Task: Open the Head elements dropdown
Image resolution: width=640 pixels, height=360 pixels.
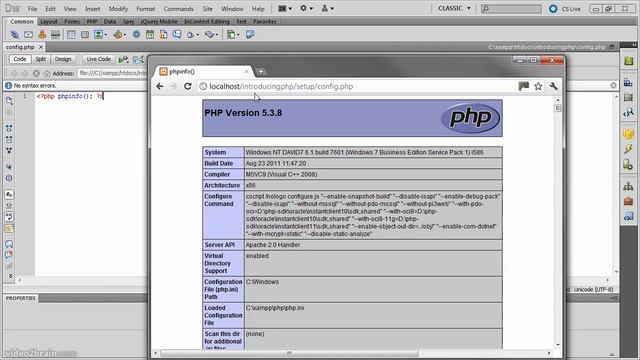Action: 192,35
